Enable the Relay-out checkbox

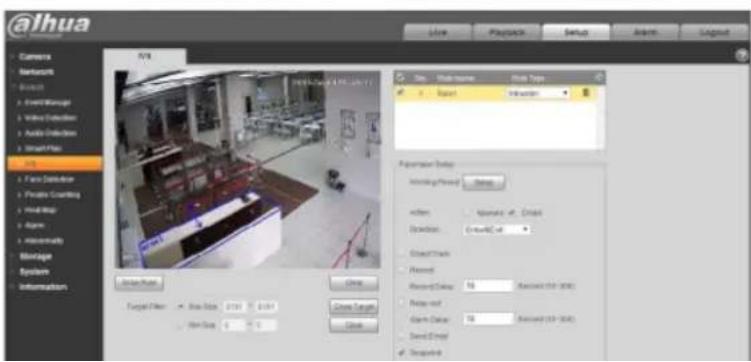(401, 303)
